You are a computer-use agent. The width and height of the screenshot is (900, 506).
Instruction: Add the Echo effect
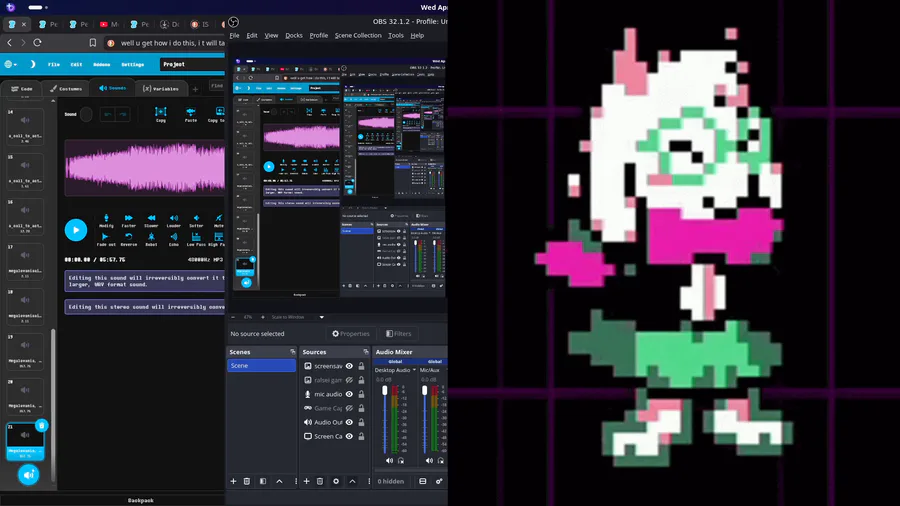(173, 239)
